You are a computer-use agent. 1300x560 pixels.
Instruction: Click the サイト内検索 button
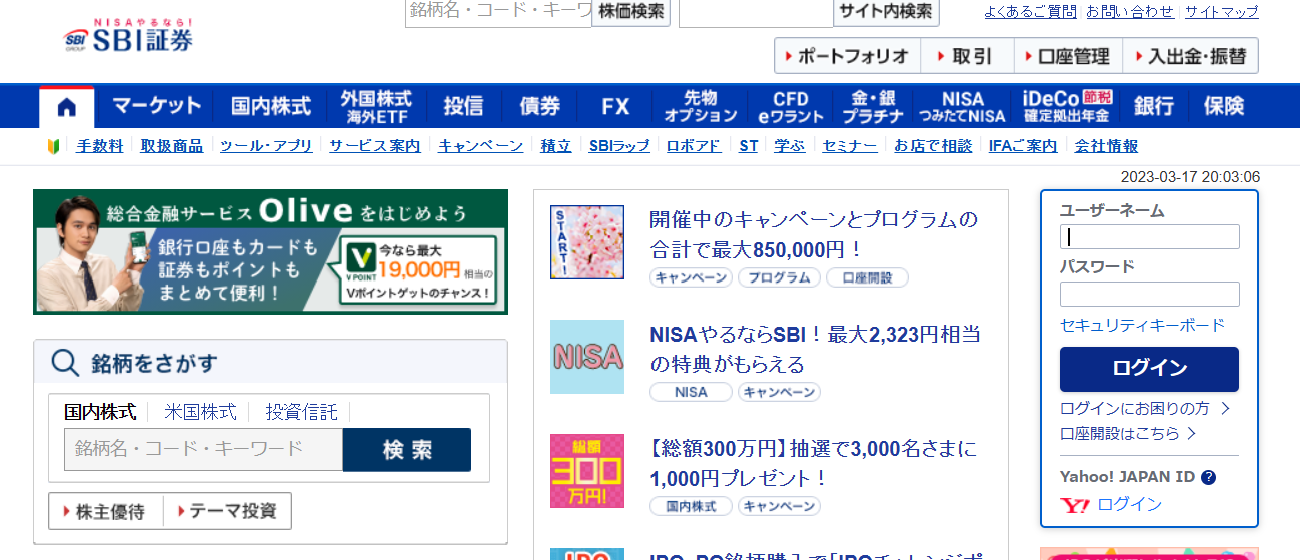886,12
